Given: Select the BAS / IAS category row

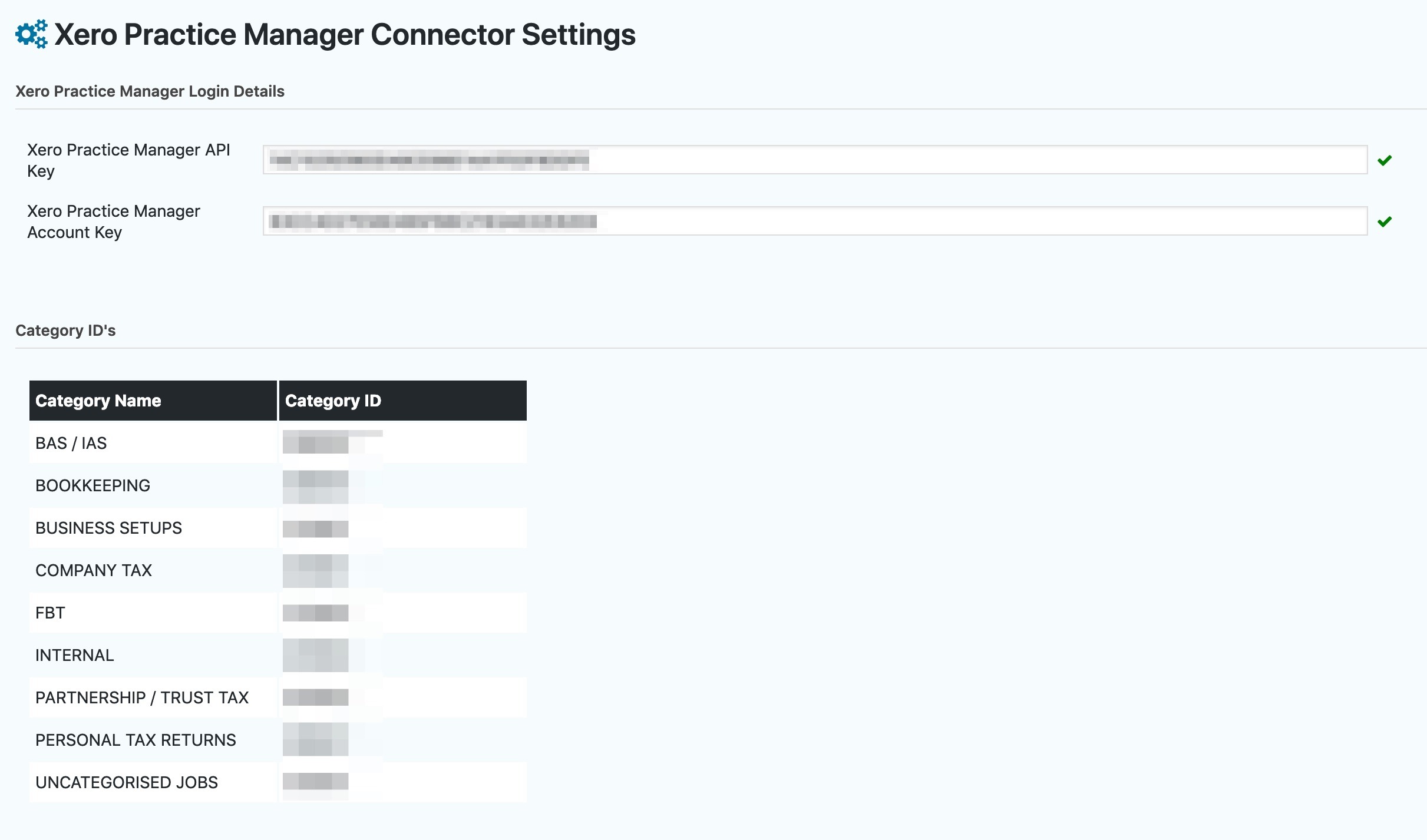Looking at the screenshot, I should pos(278,443).
